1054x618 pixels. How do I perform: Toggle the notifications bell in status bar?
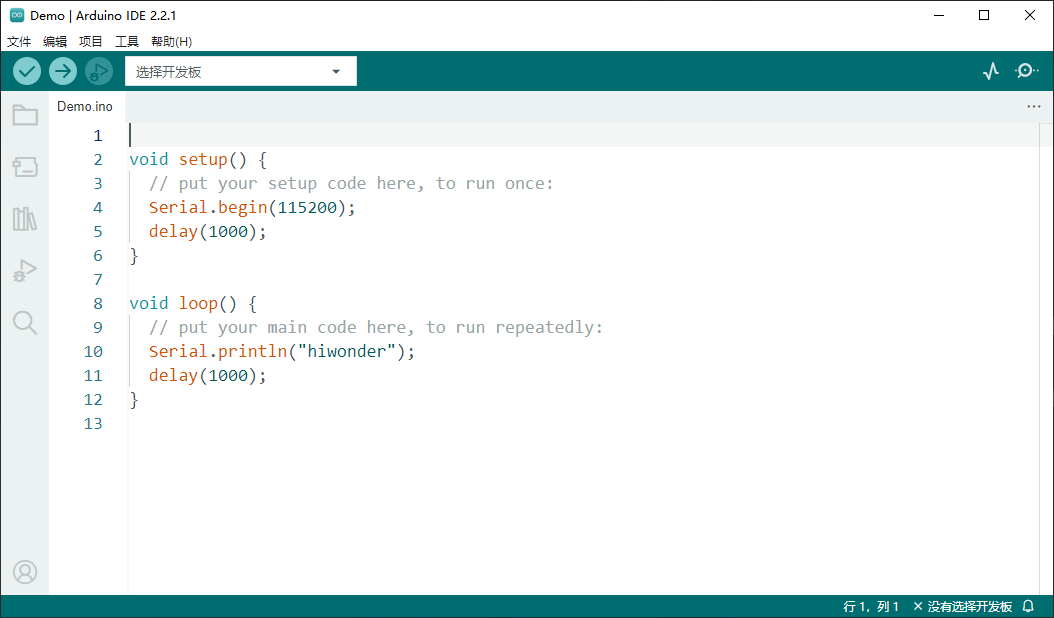pos(1028,607)
